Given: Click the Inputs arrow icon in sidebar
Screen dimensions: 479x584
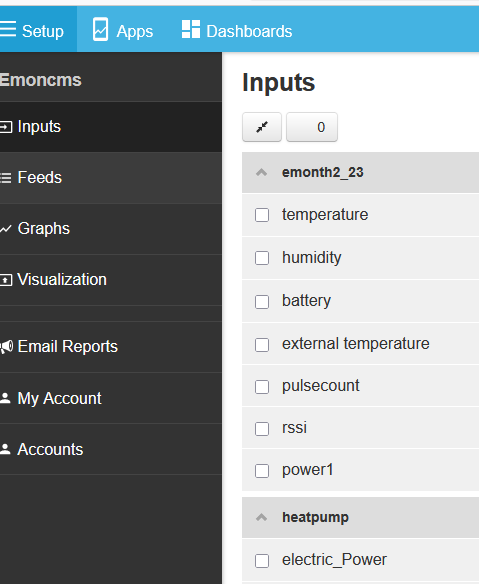Looking at the screenshot, I should pyautogui.click(x=6, y=127).
